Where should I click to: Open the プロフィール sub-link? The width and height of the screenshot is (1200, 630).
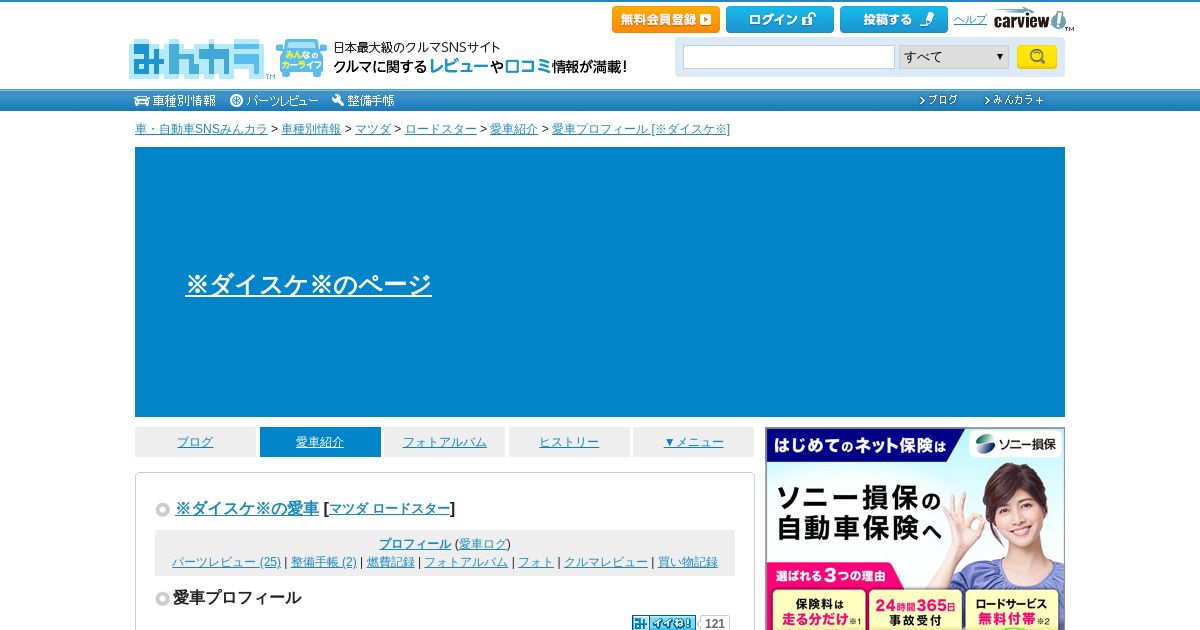click(415, 544)
